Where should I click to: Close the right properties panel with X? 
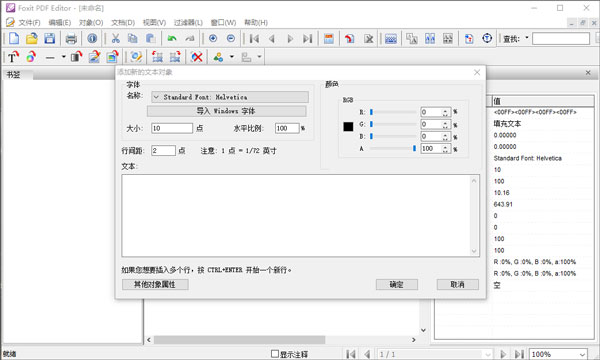[x=588, y=73]
